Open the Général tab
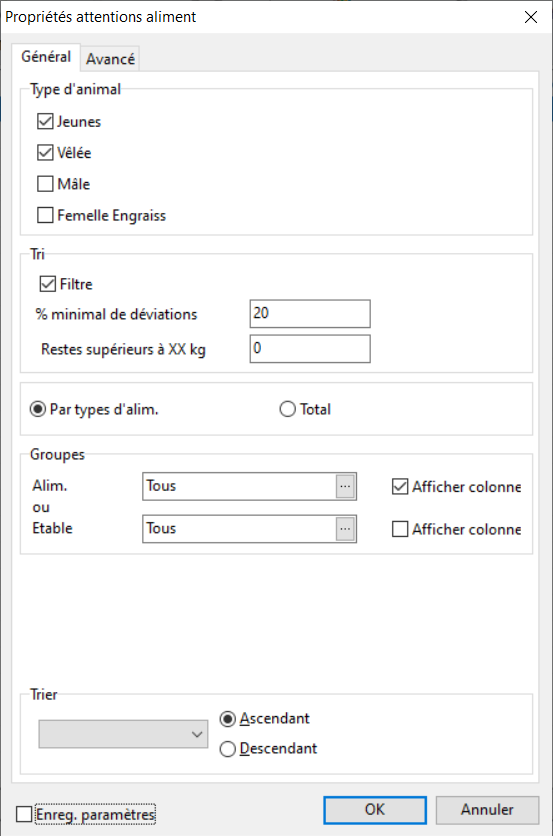 (46, 57)
